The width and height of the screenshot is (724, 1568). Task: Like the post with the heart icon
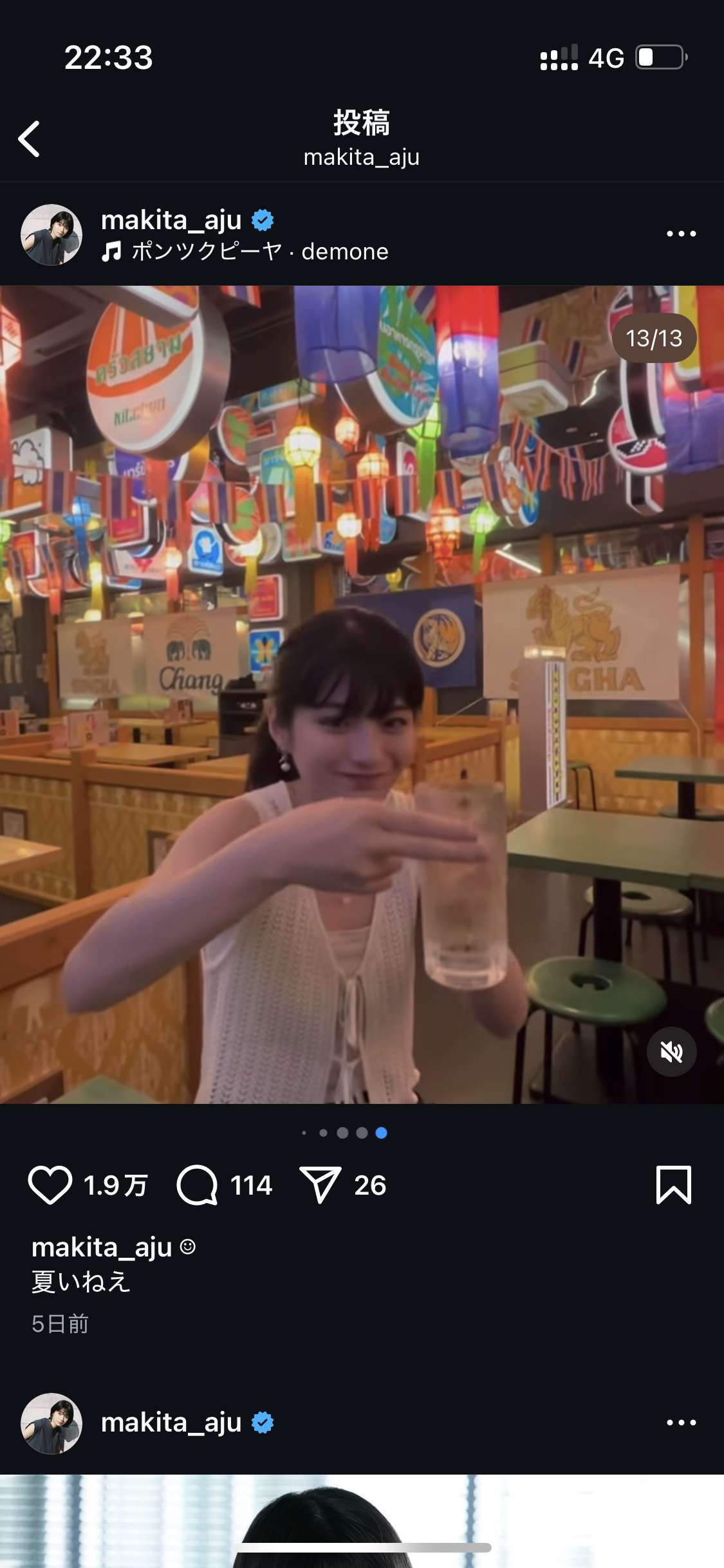50,1185
